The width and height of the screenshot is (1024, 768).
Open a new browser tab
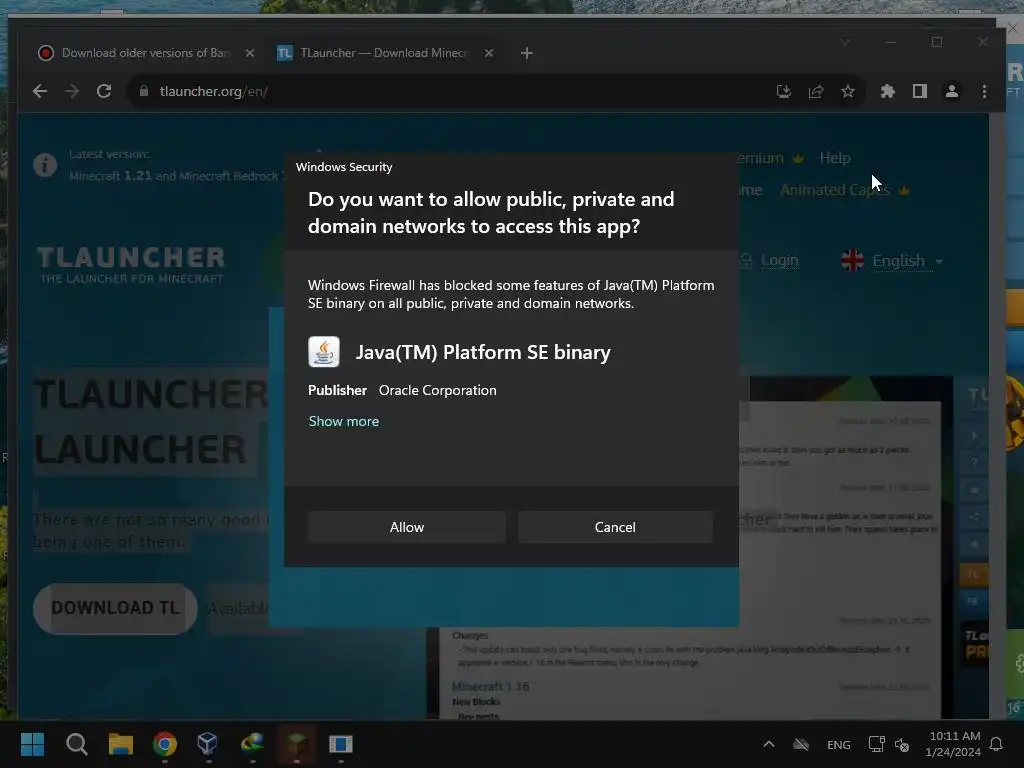[527, 53]
